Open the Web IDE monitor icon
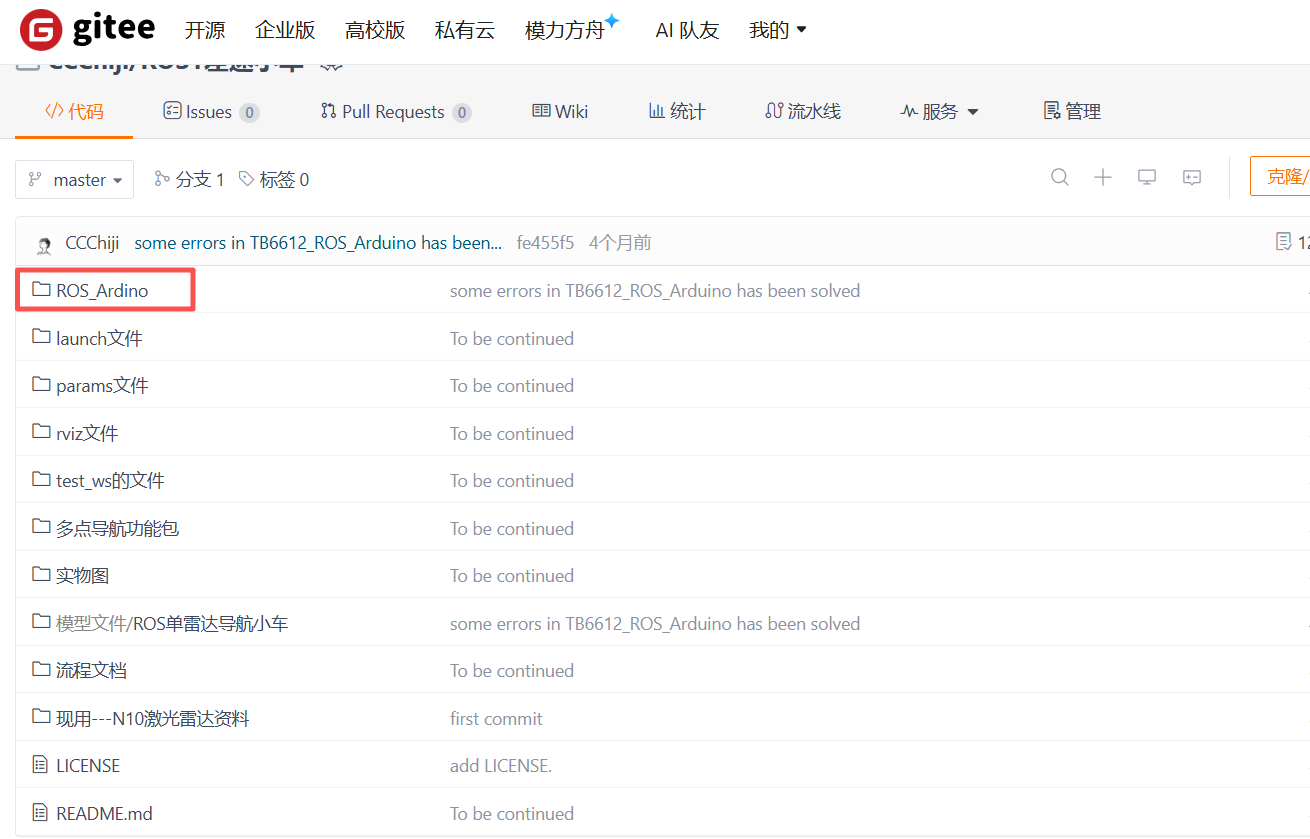Viewport: 1310px width, 839px height. point(1147,178)
